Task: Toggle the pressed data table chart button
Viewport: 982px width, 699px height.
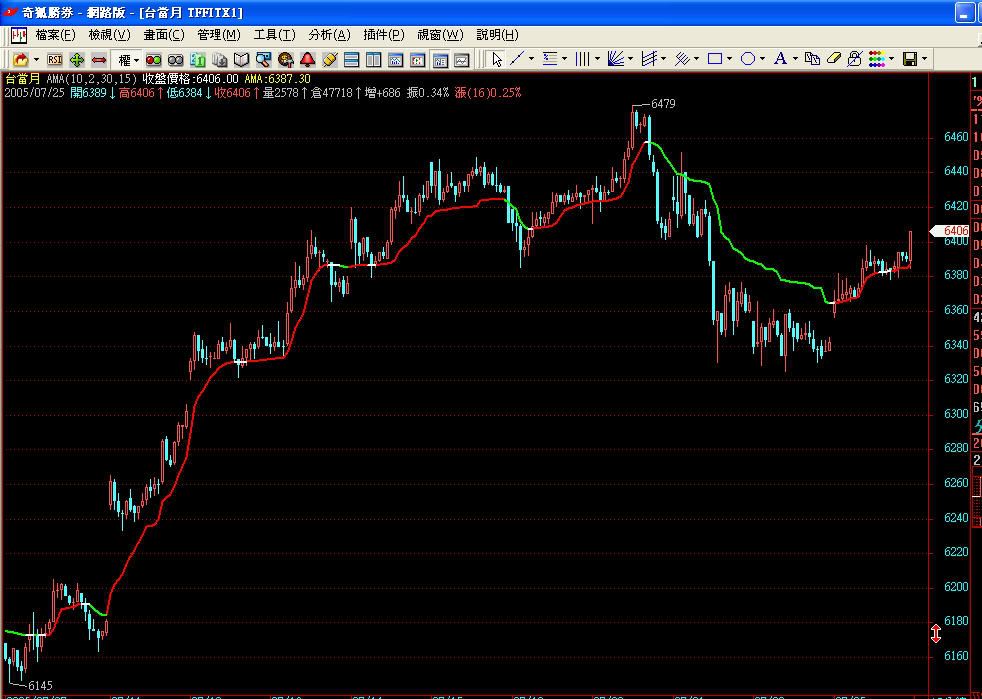Action: coord(440,60)
